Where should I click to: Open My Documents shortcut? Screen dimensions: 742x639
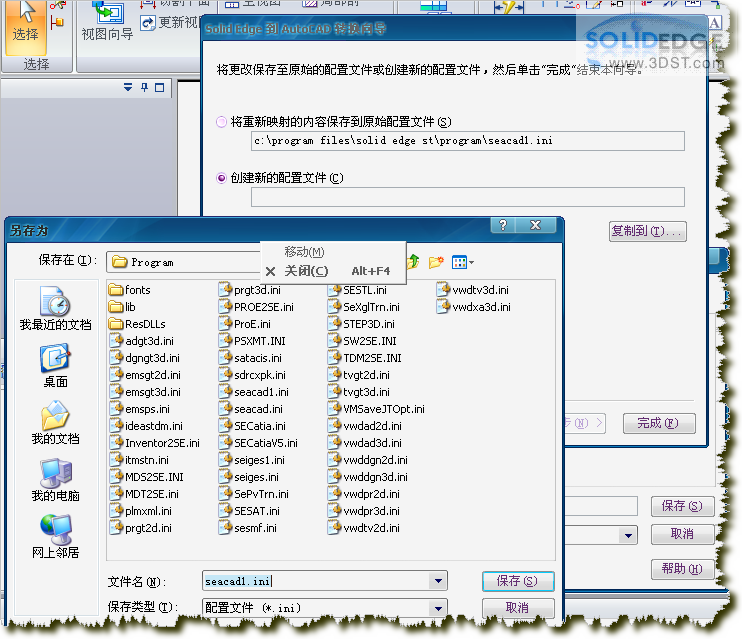[x=55, y=423]
